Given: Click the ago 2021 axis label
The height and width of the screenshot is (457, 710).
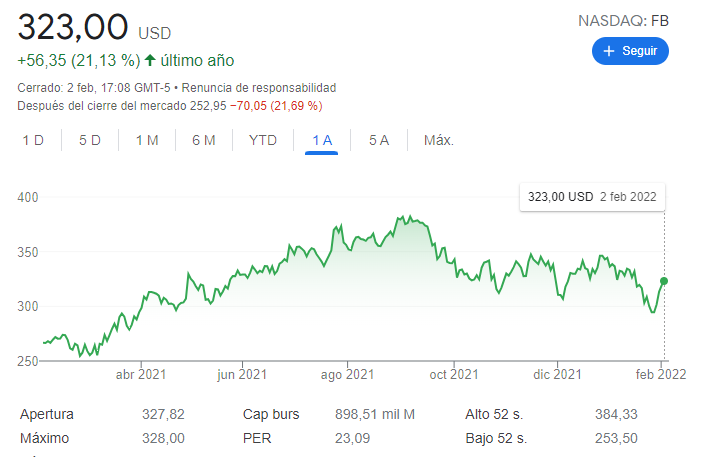Looking at the screenshot, I should pos(347,375).
